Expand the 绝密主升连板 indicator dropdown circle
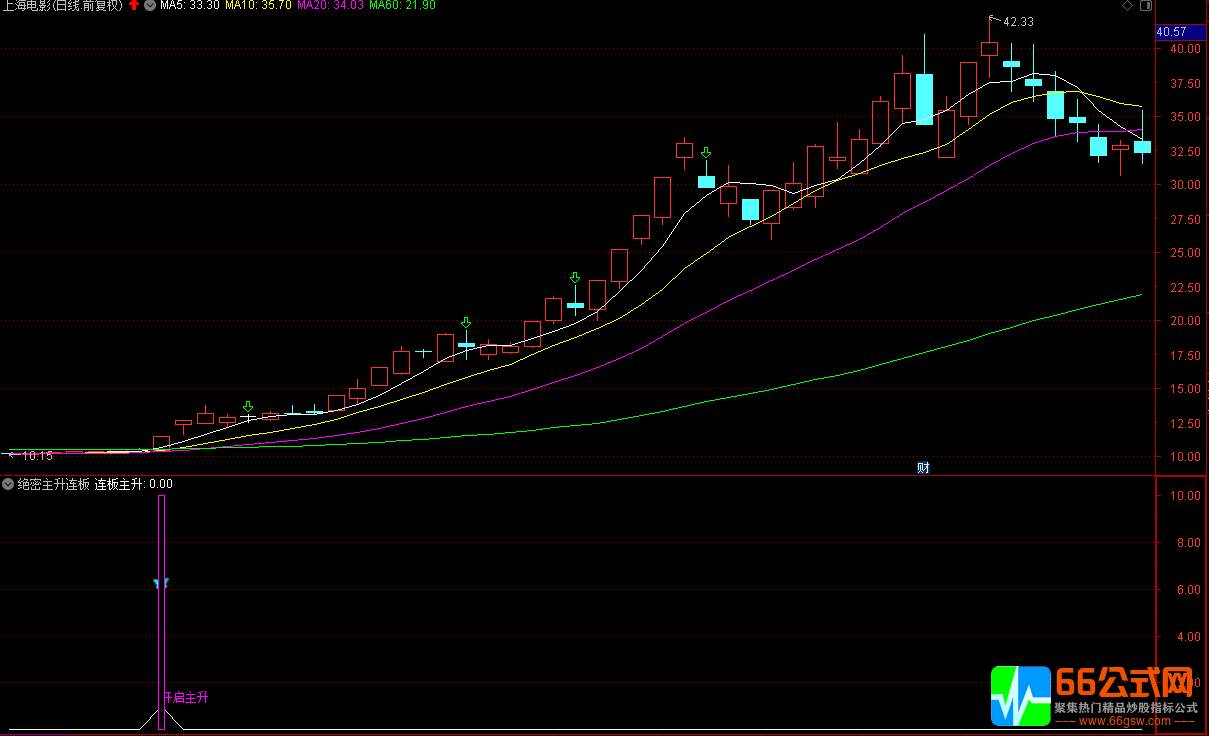 tap(9, 484)
